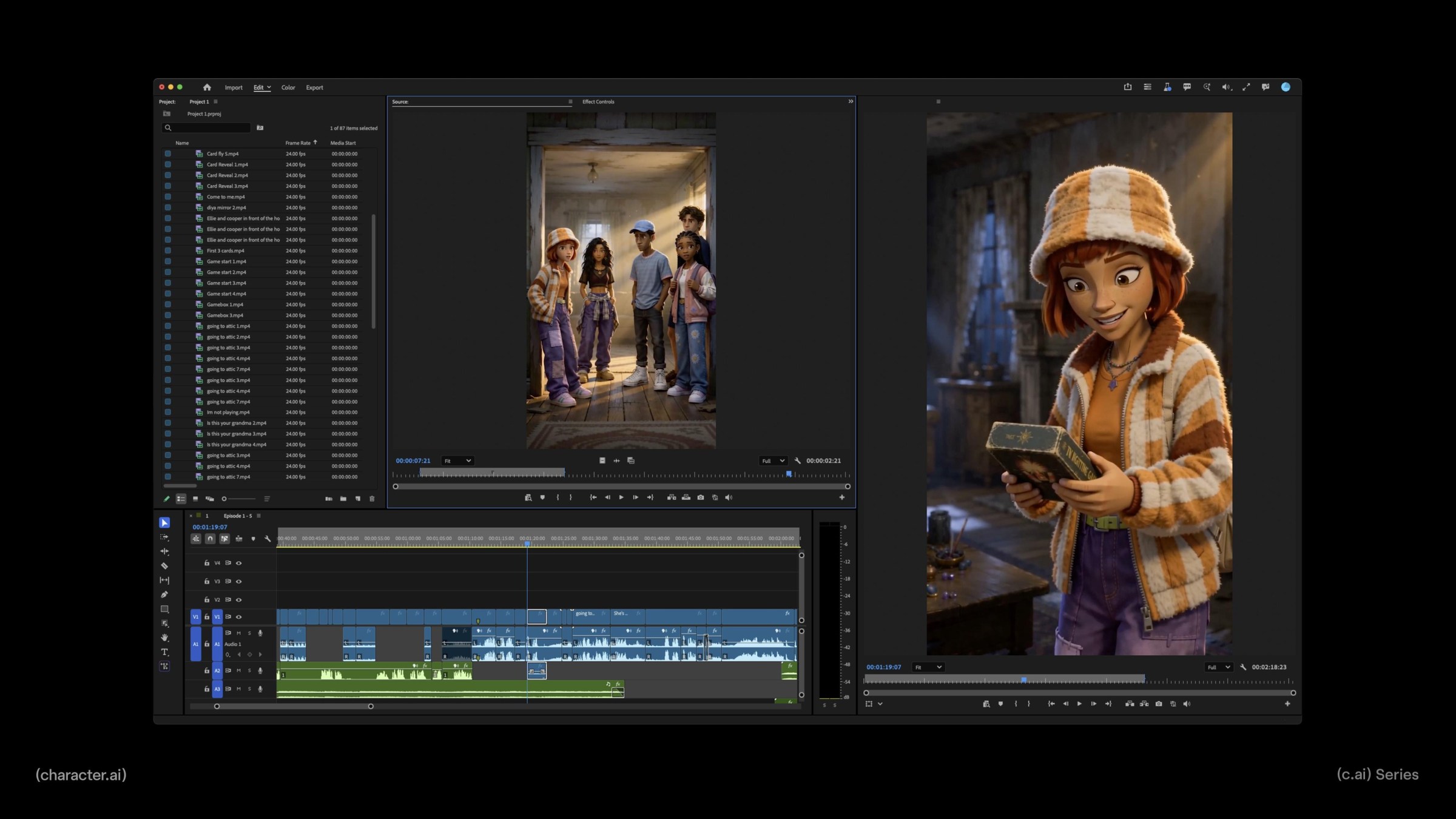Select the Ripple Edit tool
This screenshot has width=1456, height=819.
[x=164, y=551]
